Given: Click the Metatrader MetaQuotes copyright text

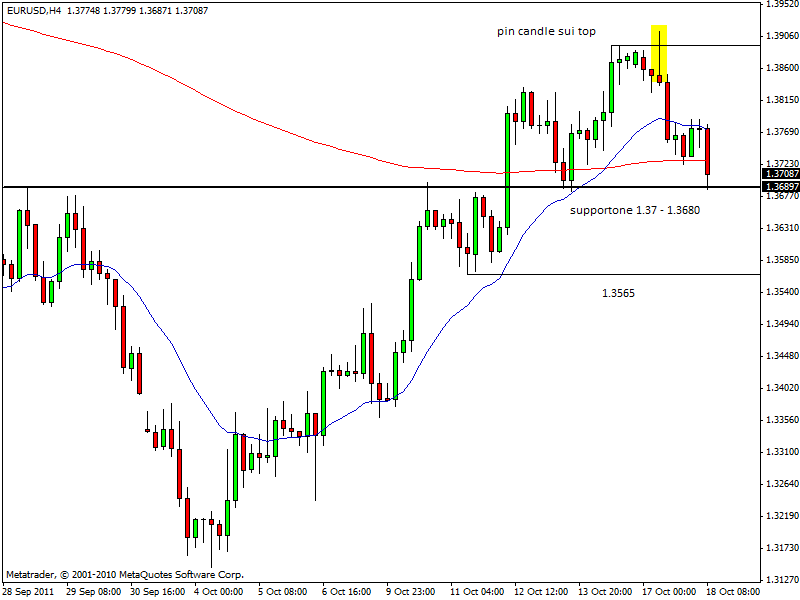Looking at the screenshot, I should 124,575.
